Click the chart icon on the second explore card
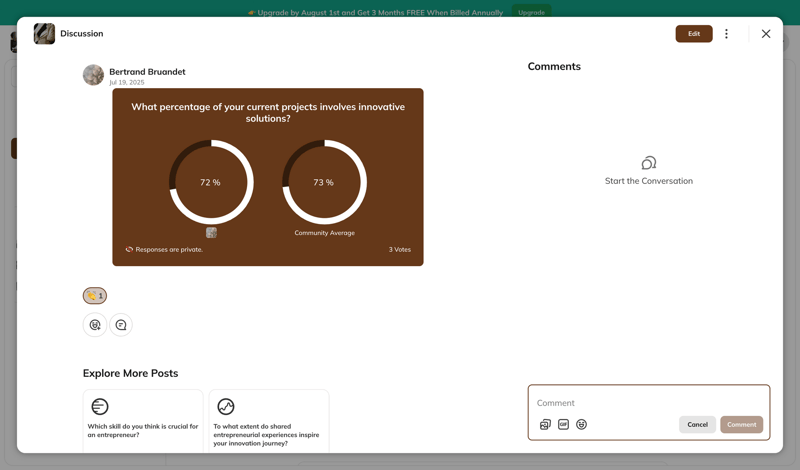 [x=226, y=407]
